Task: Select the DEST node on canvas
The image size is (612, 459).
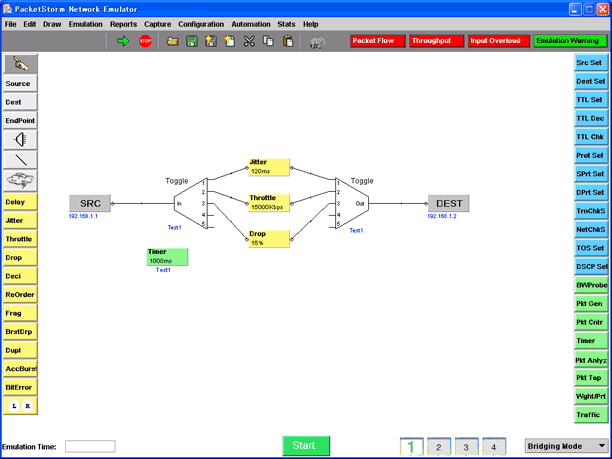Action: (449, 203)
